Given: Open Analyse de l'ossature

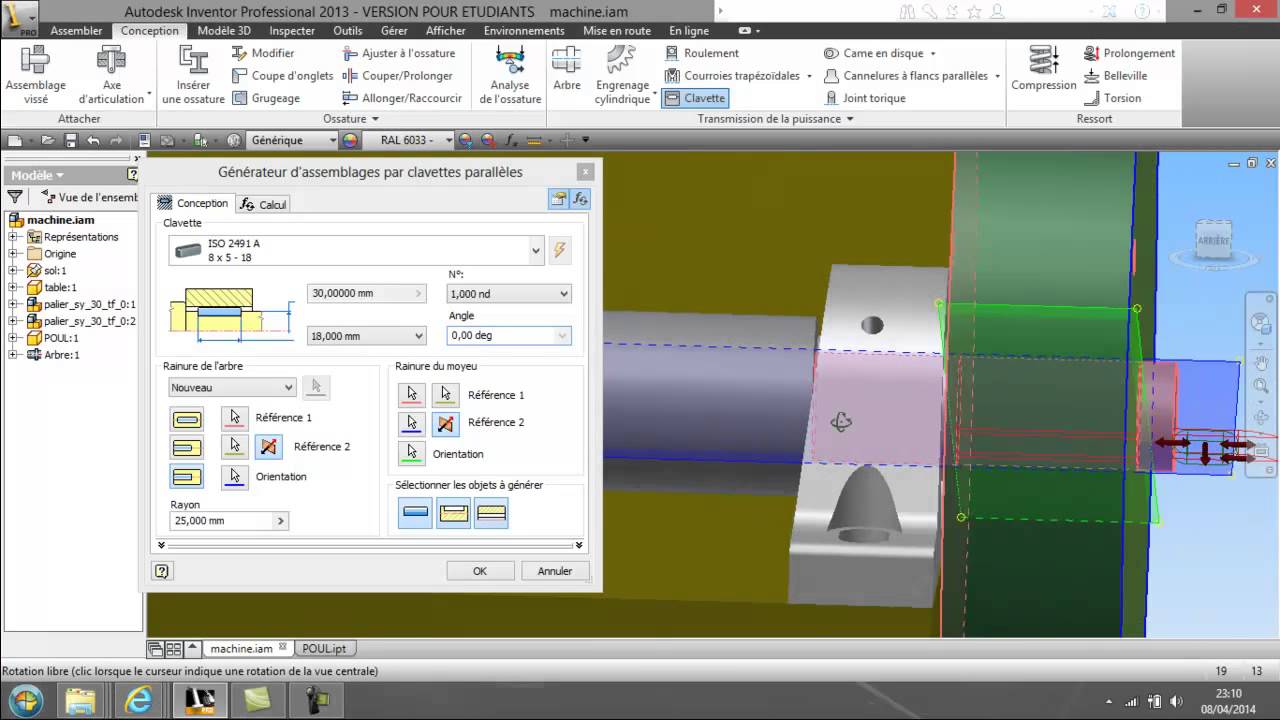Looking at the screenshot, I should pyautogui.click(x=510, y=75).
